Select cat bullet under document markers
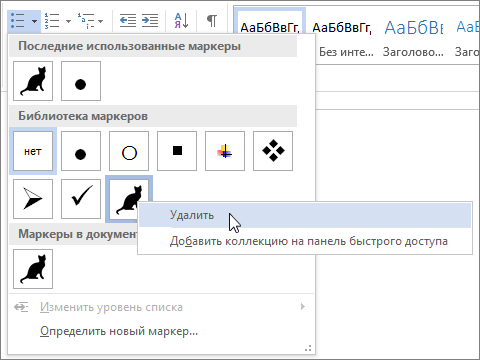 (33, 269)
